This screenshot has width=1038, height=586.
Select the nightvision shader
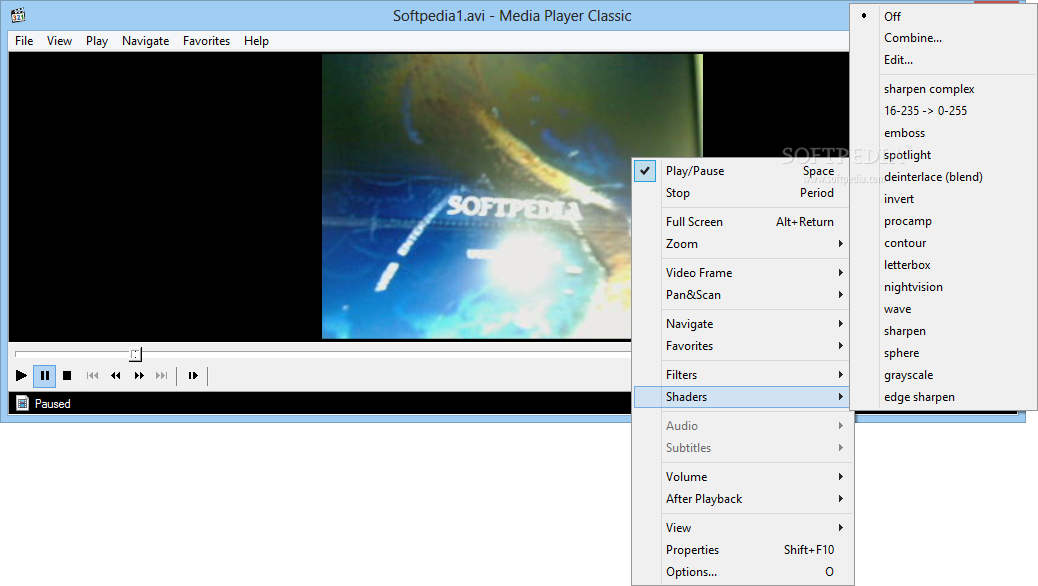tap(943, 287)
